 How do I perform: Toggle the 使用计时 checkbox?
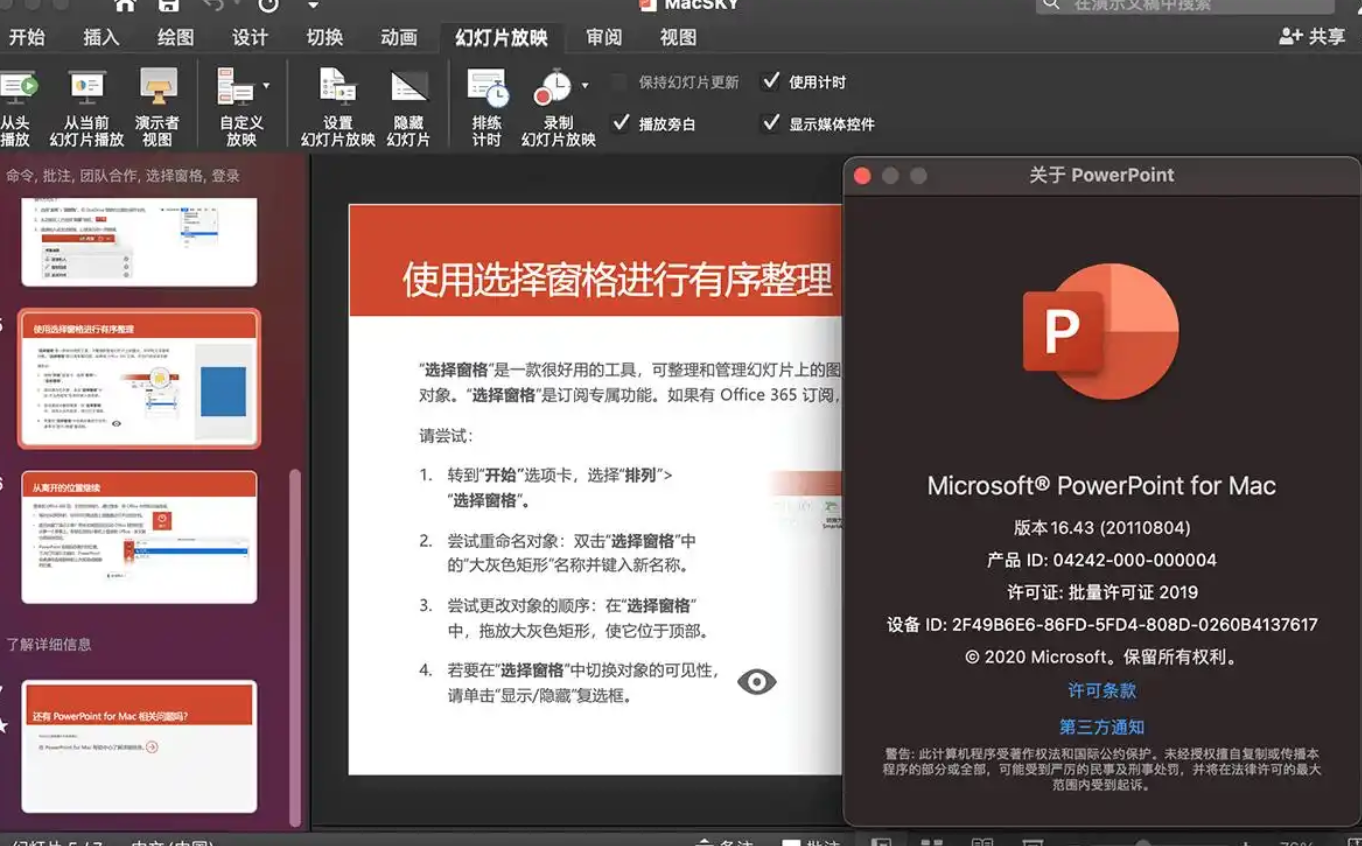[x=771, y=81]
